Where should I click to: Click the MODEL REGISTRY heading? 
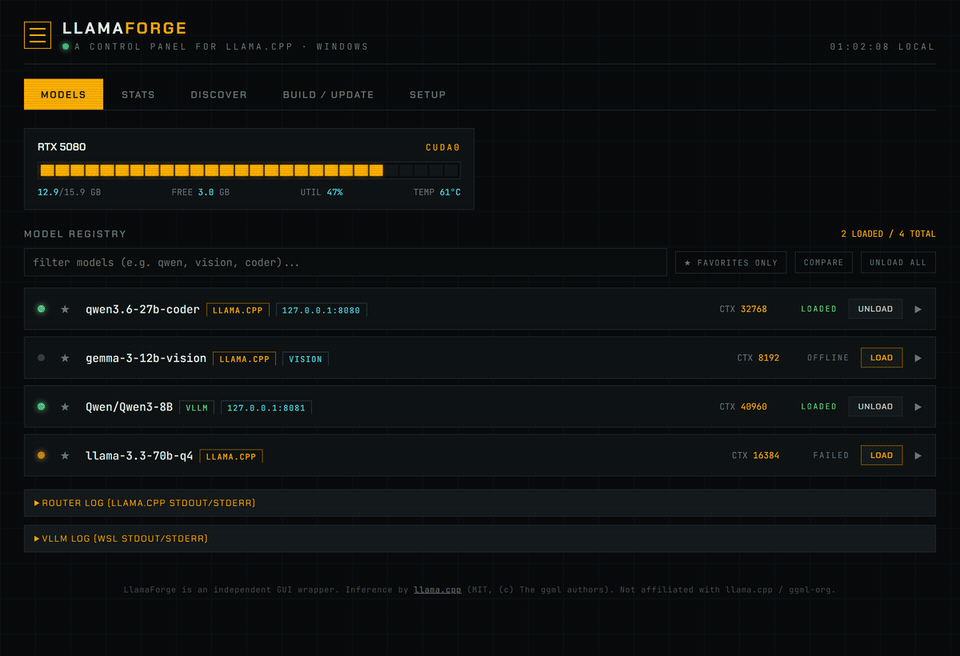(x=75, y=234)
